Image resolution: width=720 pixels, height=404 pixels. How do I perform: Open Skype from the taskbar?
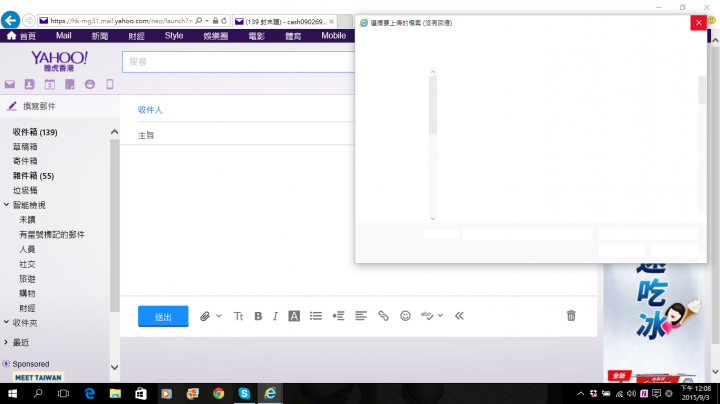244,393
